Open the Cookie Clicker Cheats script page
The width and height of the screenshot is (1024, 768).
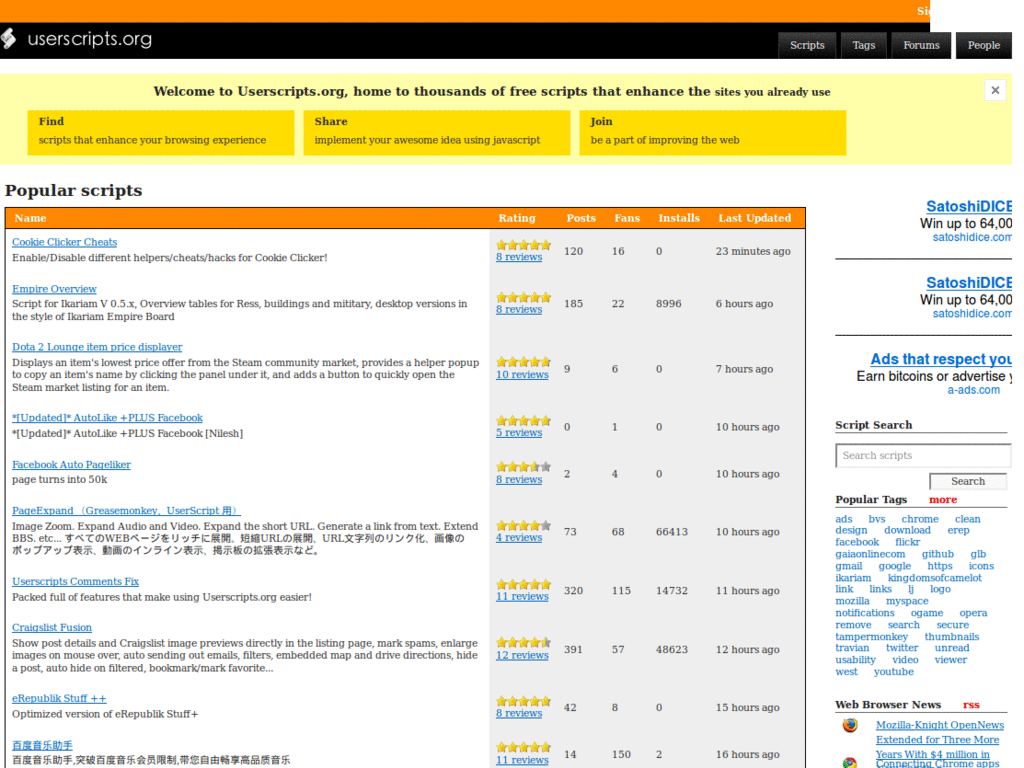coord(64,241)
